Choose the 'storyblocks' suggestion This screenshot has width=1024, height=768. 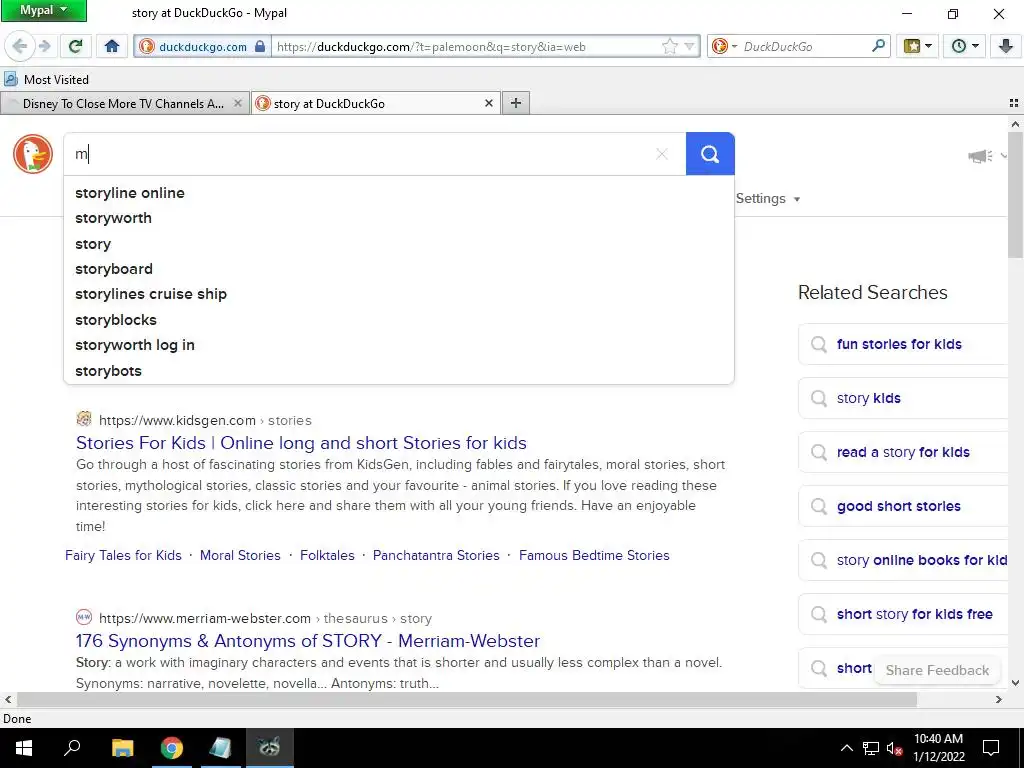tap(398, 320)
